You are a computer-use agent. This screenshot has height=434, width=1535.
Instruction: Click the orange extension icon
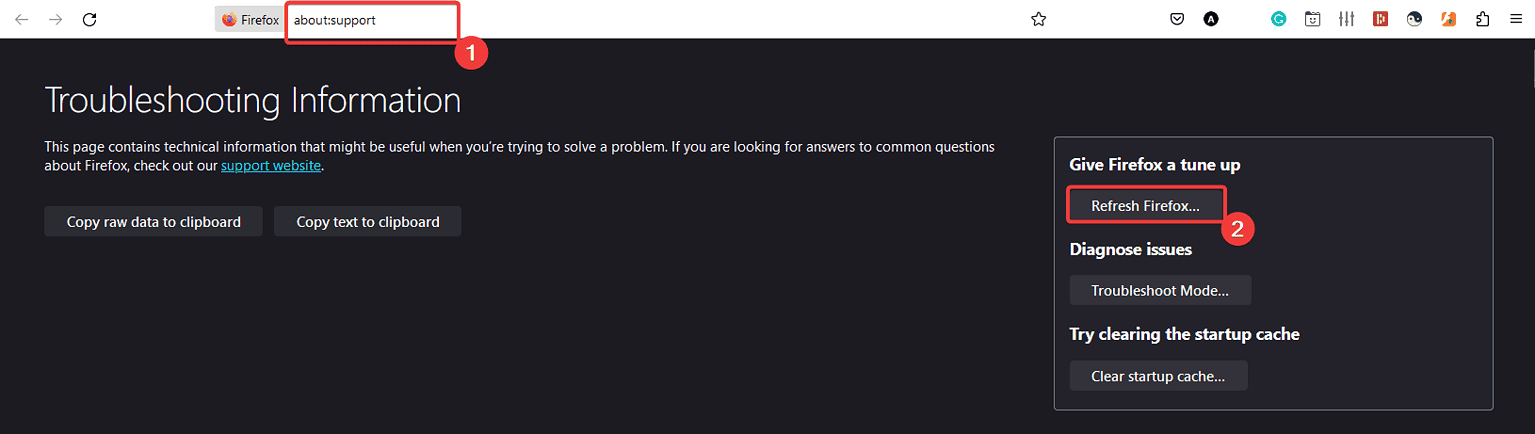[x=1448, y=19]
